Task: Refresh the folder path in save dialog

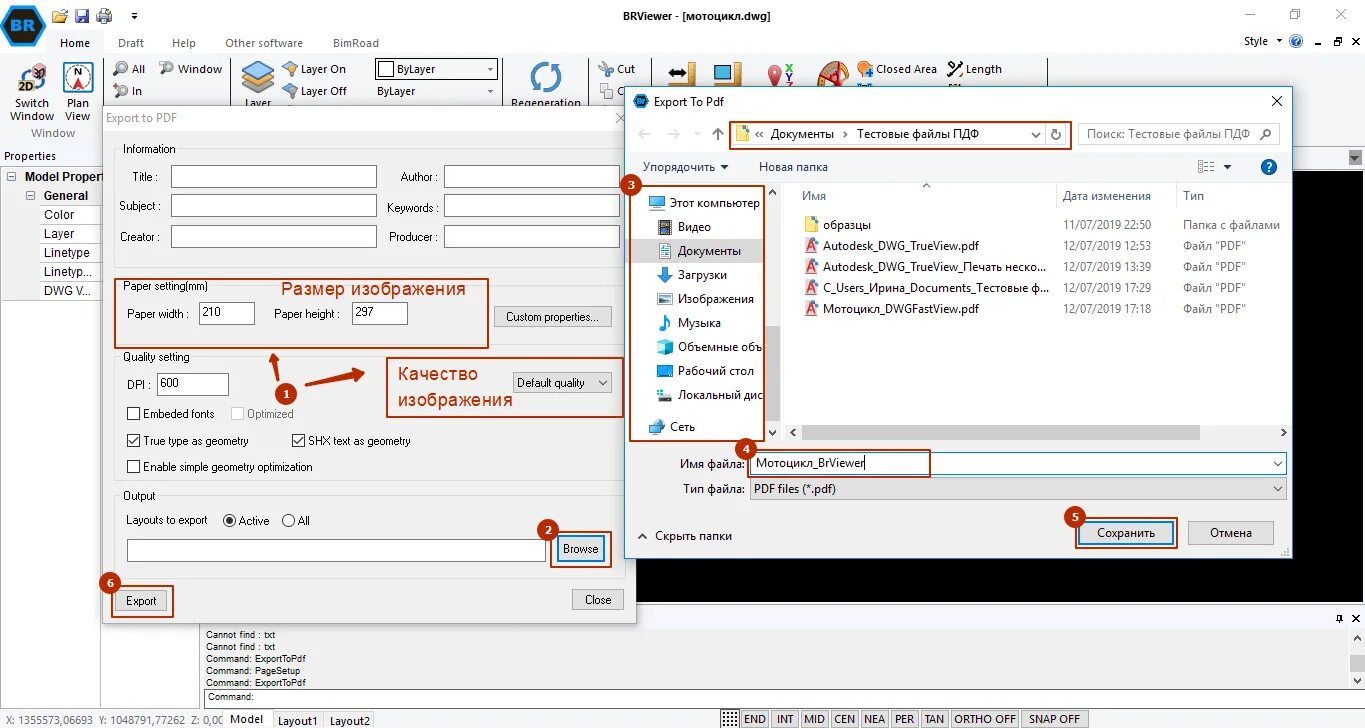Action: tap(1056, 134)
